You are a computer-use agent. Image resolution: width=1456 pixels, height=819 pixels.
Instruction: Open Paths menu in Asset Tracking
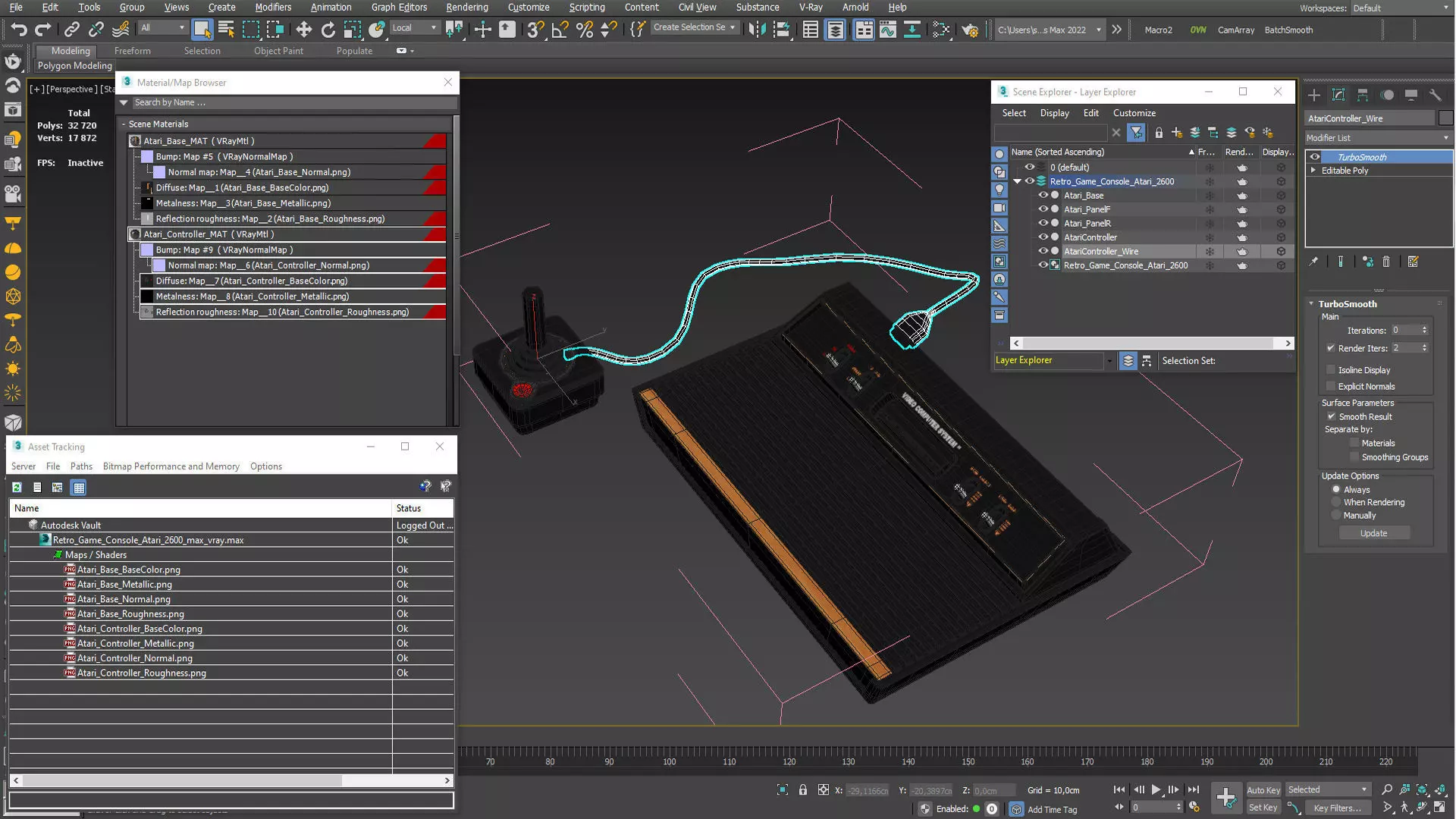[81, 466]
